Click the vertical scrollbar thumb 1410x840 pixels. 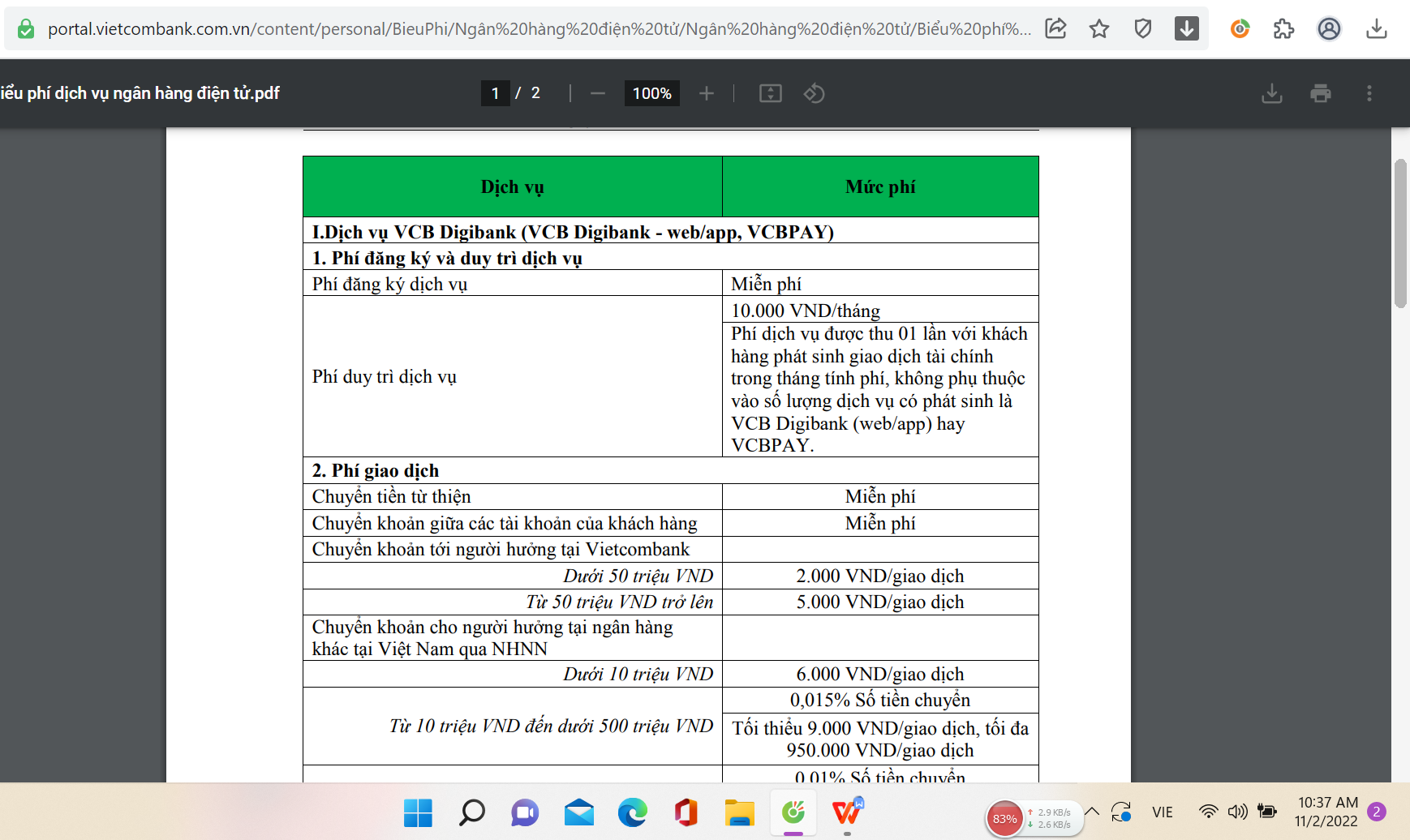(1400, 234)
